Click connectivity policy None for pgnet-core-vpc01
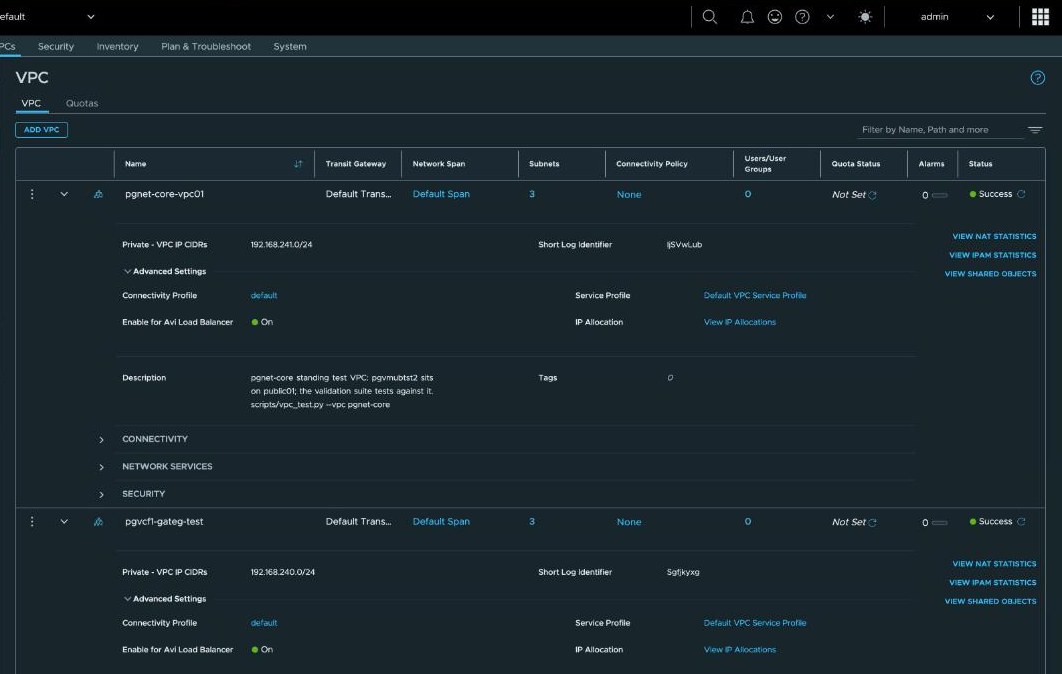The width and height of the screenshot is (1062, 674). point(629,194)
